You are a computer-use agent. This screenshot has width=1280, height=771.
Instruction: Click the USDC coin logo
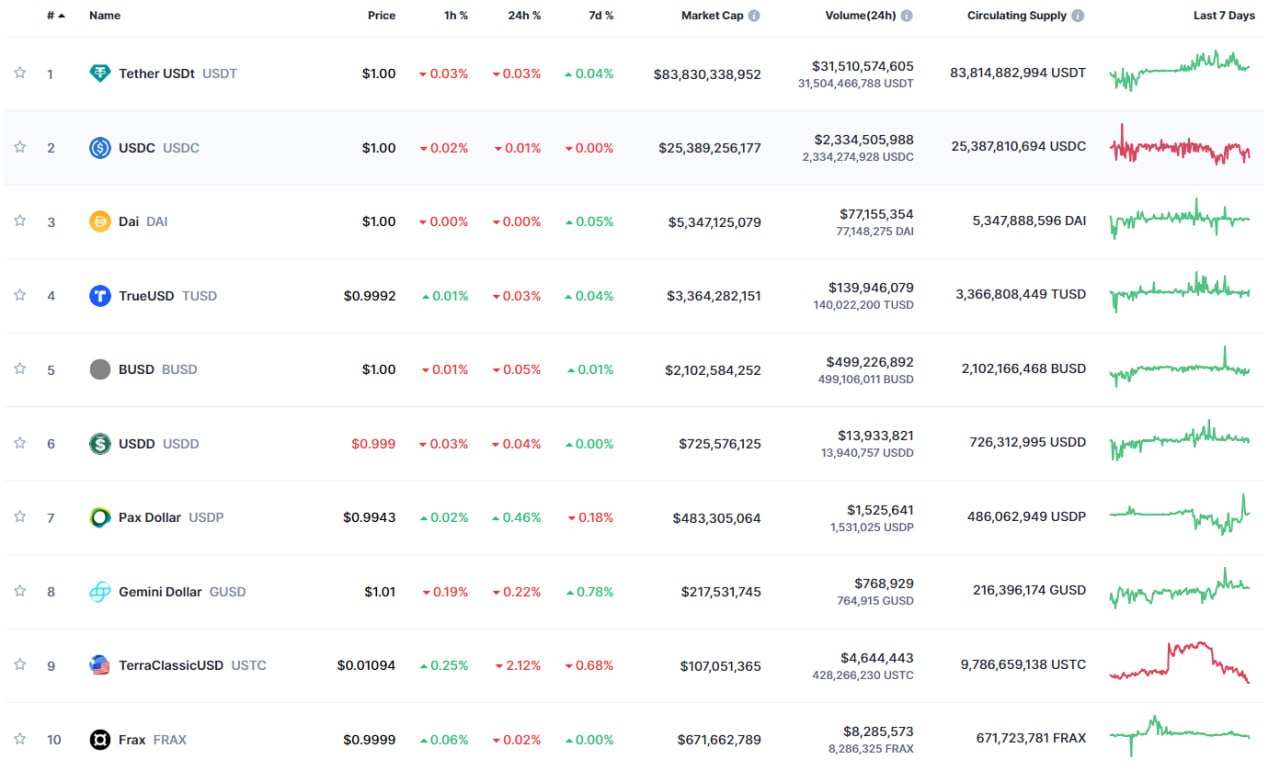pos(100,148)
